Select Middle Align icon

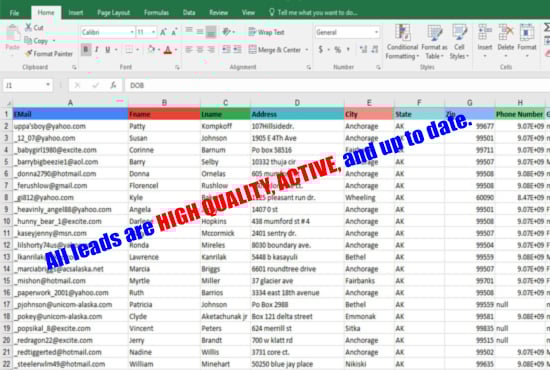(x=200, y=32)
